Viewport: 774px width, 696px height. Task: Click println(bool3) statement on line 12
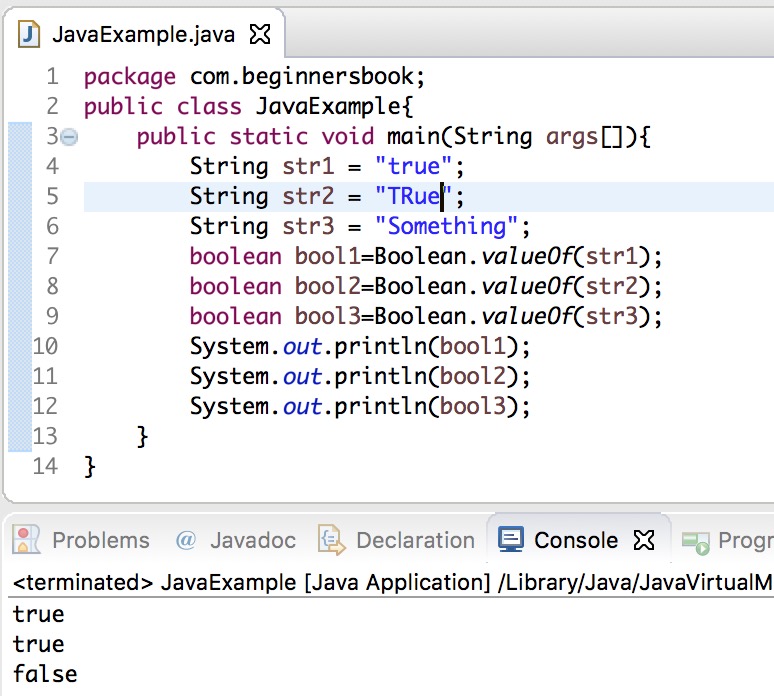pyautogui.click(x=360, y=406)
